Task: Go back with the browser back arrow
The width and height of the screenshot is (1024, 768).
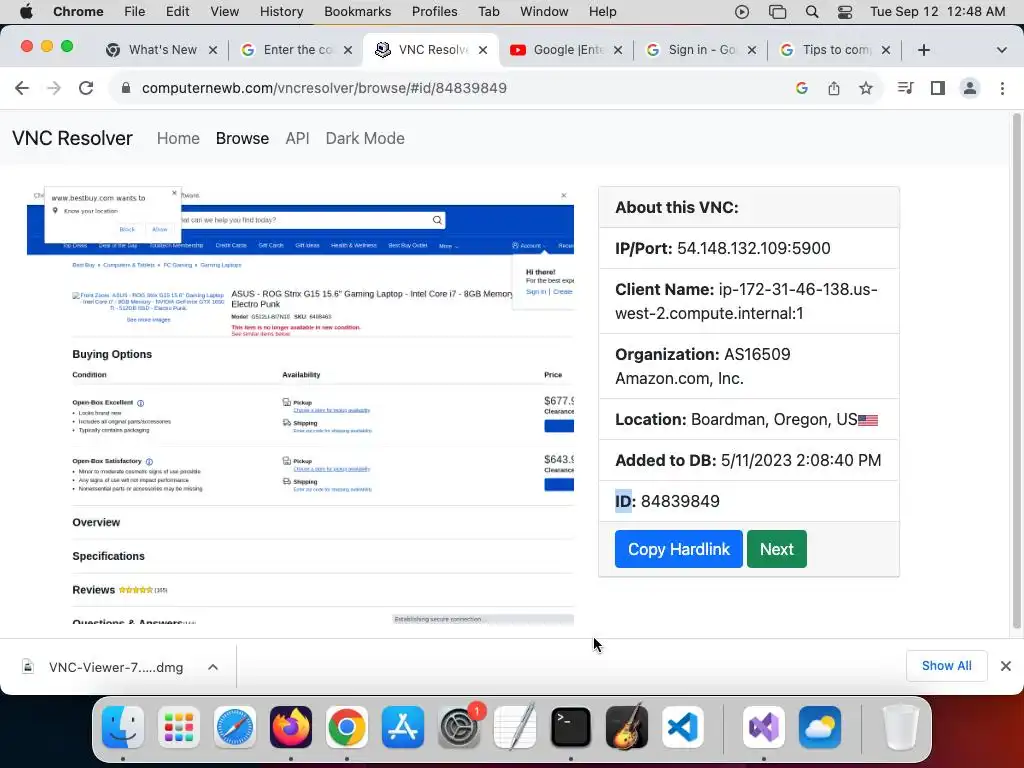Action: coord(22,88)
